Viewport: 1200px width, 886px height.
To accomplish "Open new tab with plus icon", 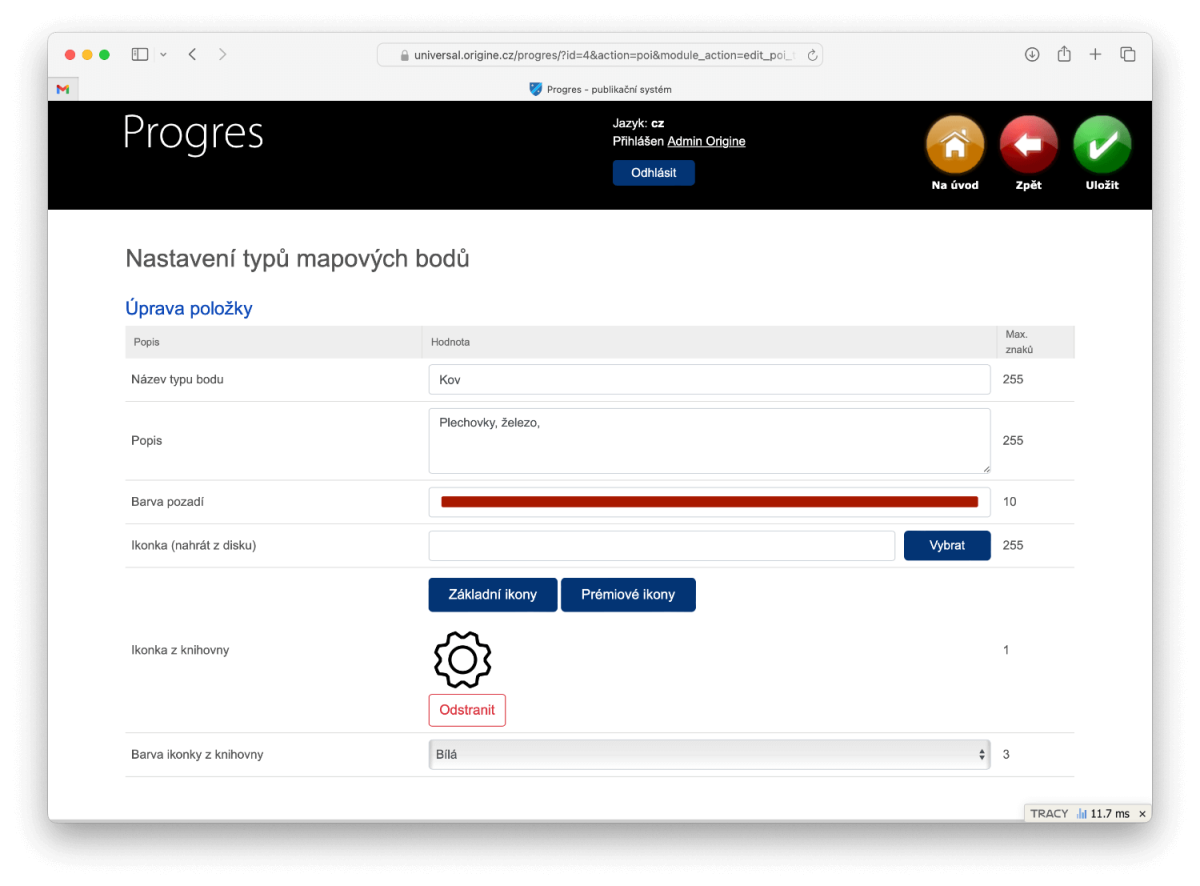I will [1095, 54].
